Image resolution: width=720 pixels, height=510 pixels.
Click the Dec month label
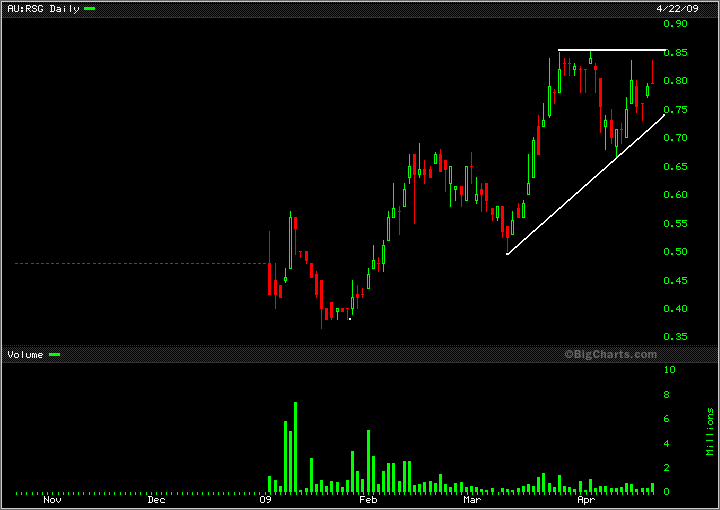pos(157,500)
